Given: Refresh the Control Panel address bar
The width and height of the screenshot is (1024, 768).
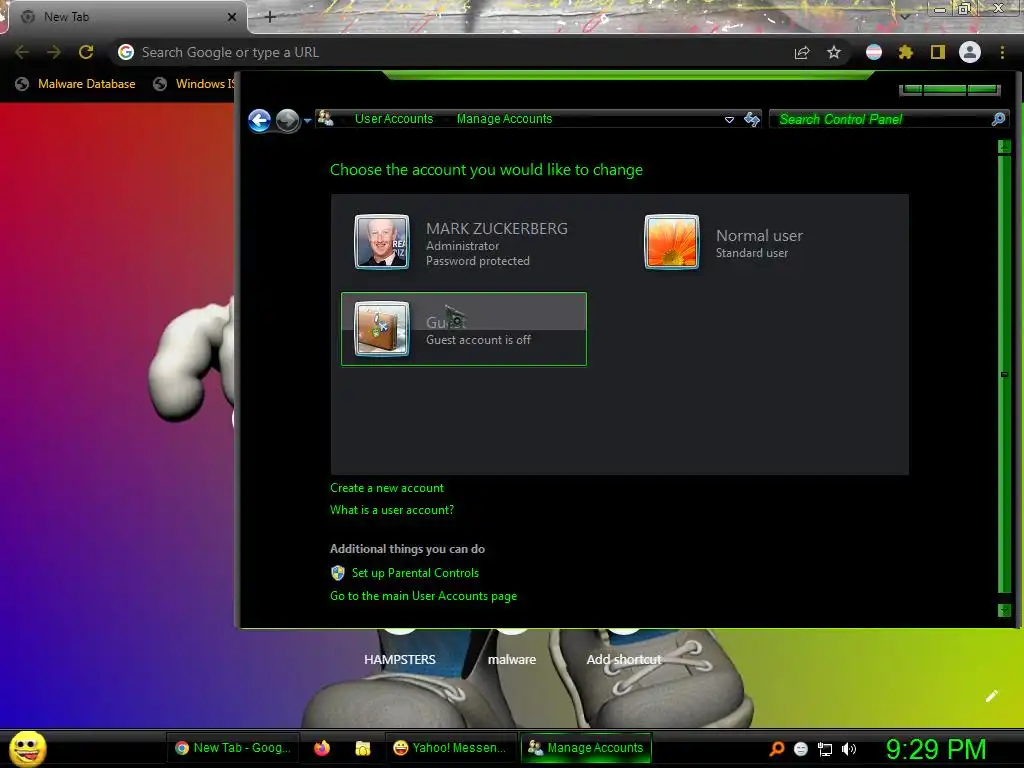Looking at the screenshot, I should (752, 119).
